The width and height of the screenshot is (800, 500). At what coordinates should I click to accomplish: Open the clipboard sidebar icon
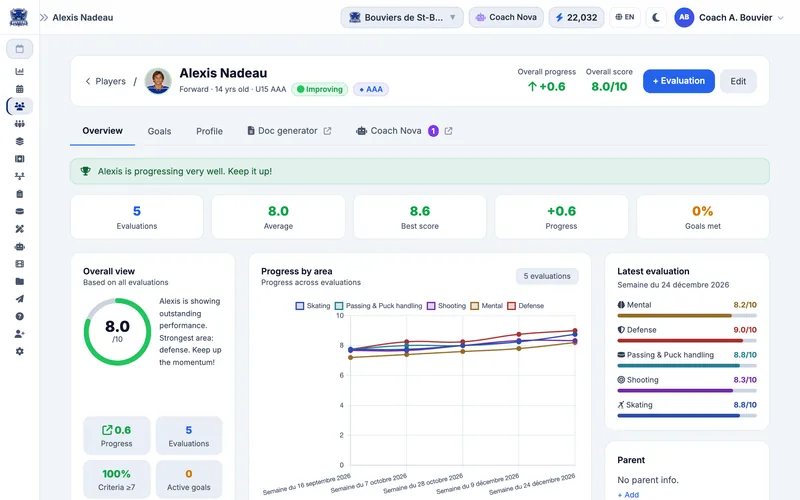point(19,194)
